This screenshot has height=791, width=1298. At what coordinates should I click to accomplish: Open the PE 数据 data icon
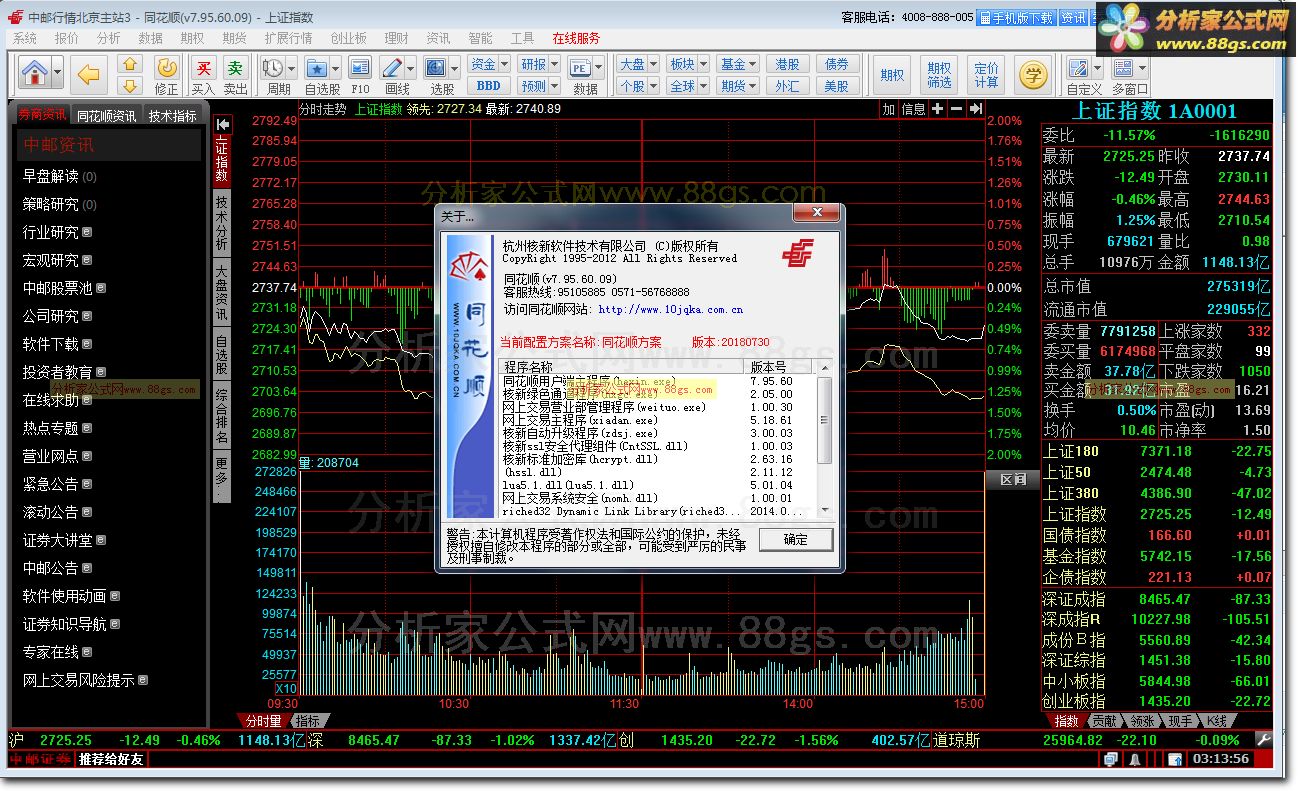pyautogui.click(x=580, y=67)
